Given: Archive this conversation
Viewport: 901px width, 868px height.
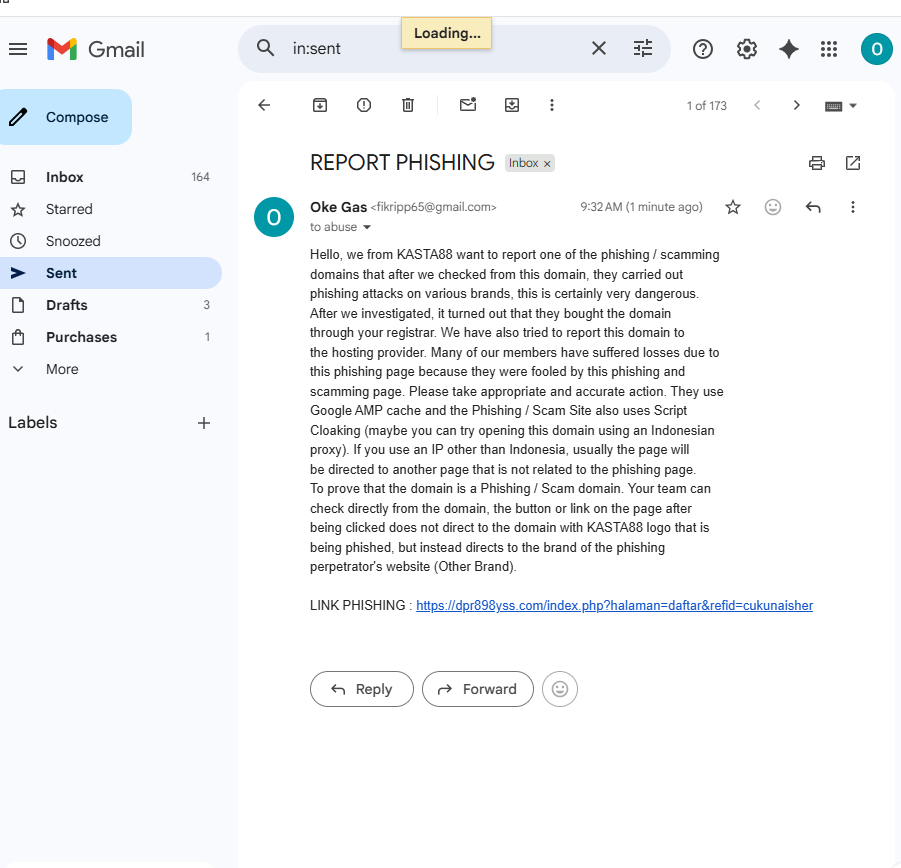Looking at the screenshot, I should pyautogui.click(x=319, y=105).
